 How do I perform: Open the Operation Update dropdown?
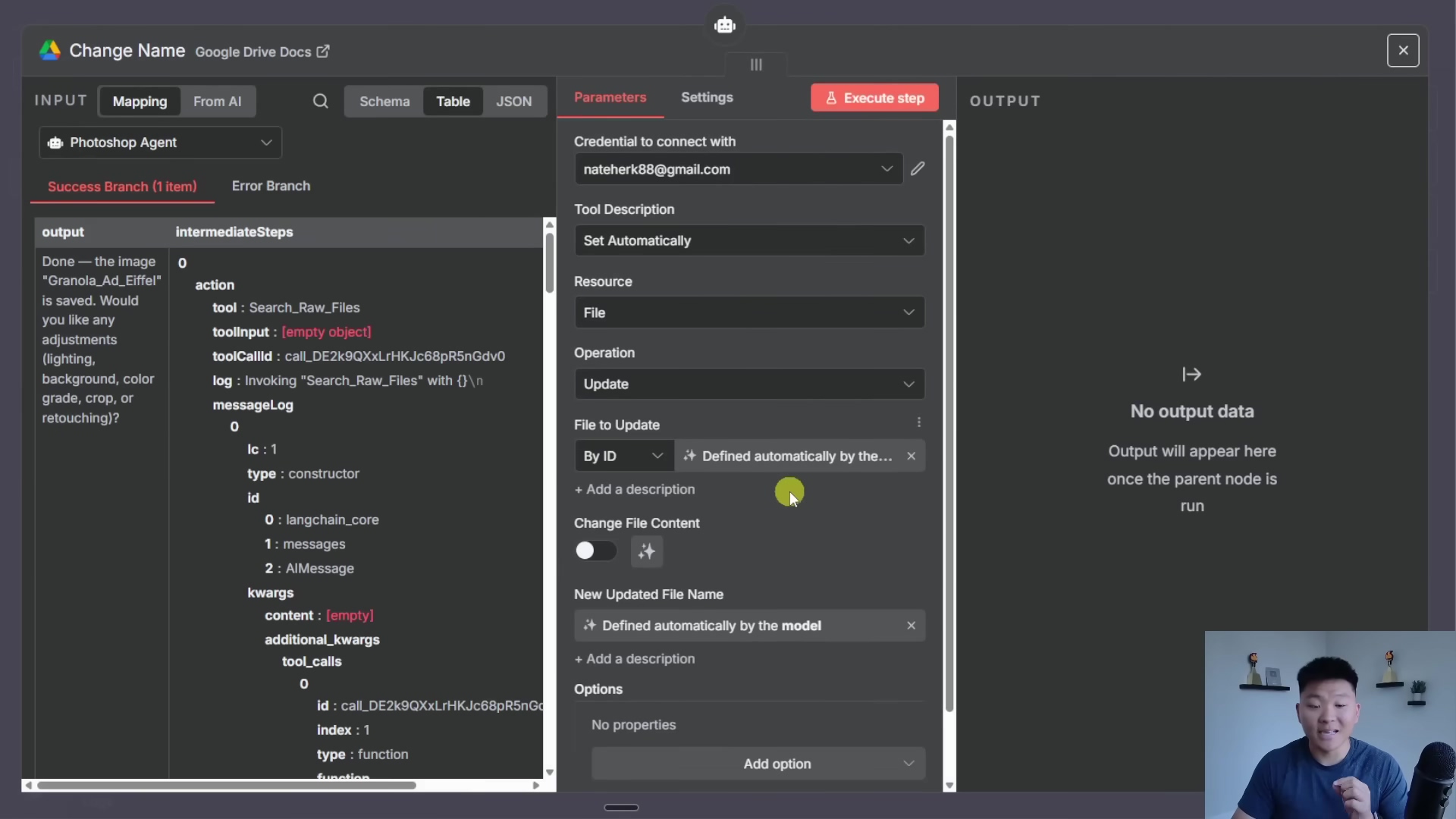click(x=749, y=384)
